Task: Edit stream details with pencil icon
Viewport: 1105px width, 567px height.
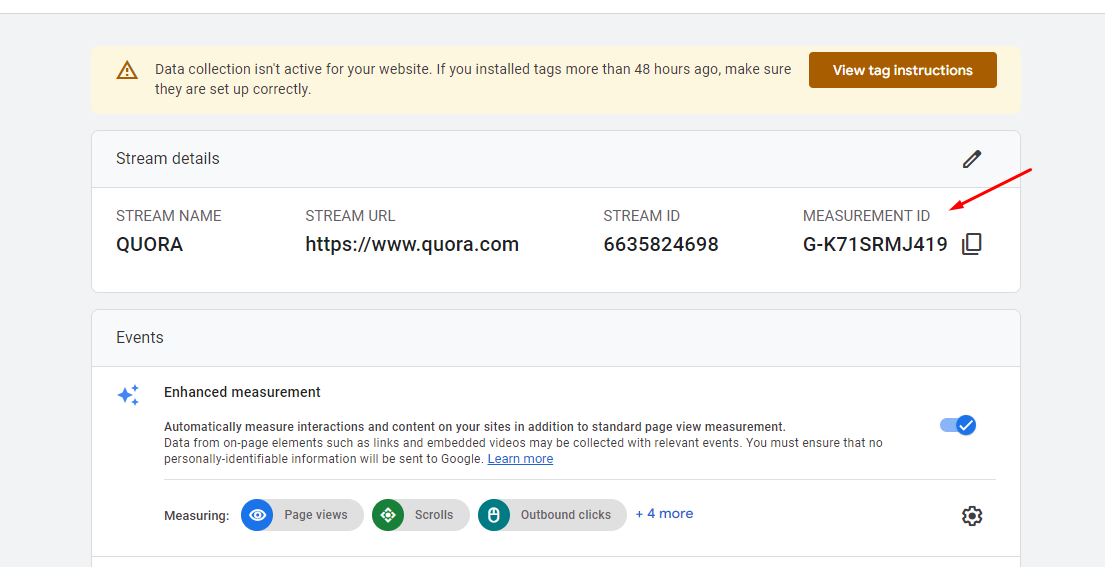Action: click(x=971, y=159)
